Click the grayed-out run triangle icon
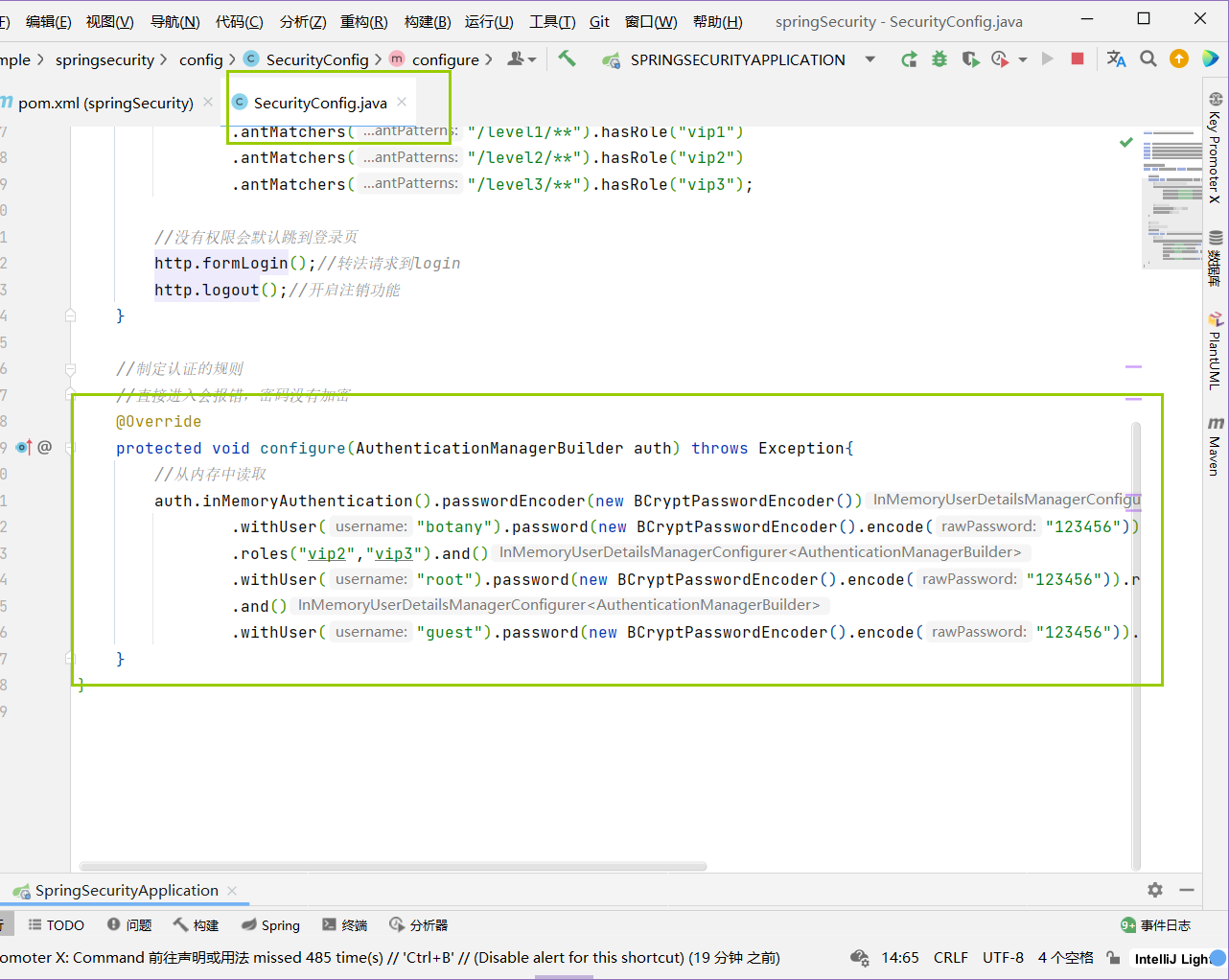Viewport: 1229px width, 980px height. coord(1048,59)
